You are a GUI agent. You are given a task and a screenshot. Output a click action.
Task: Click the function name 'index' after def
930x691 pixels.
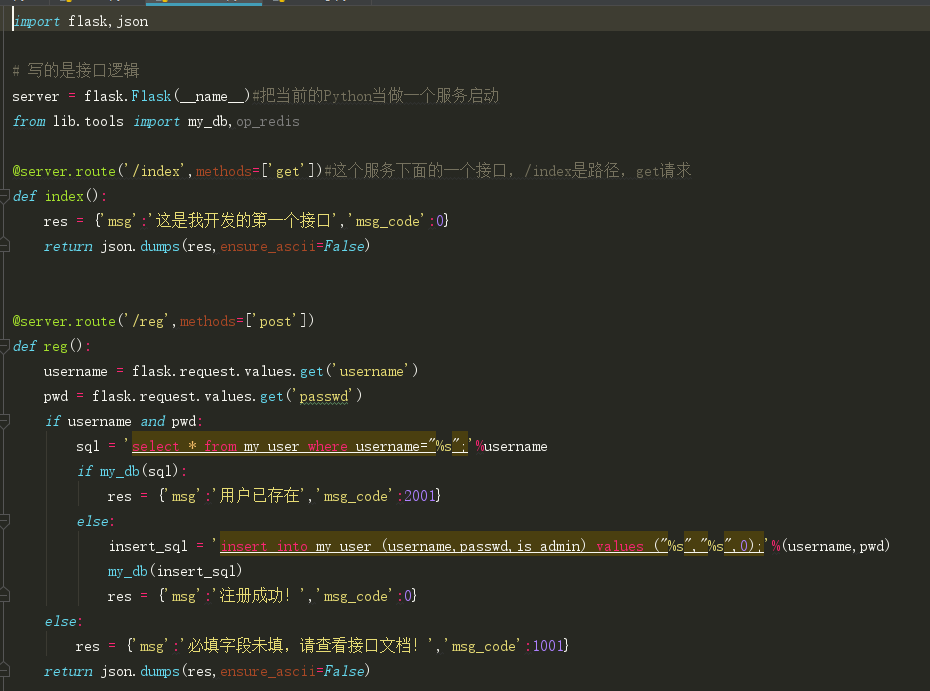pyautogui.click(x=64, y=196)
